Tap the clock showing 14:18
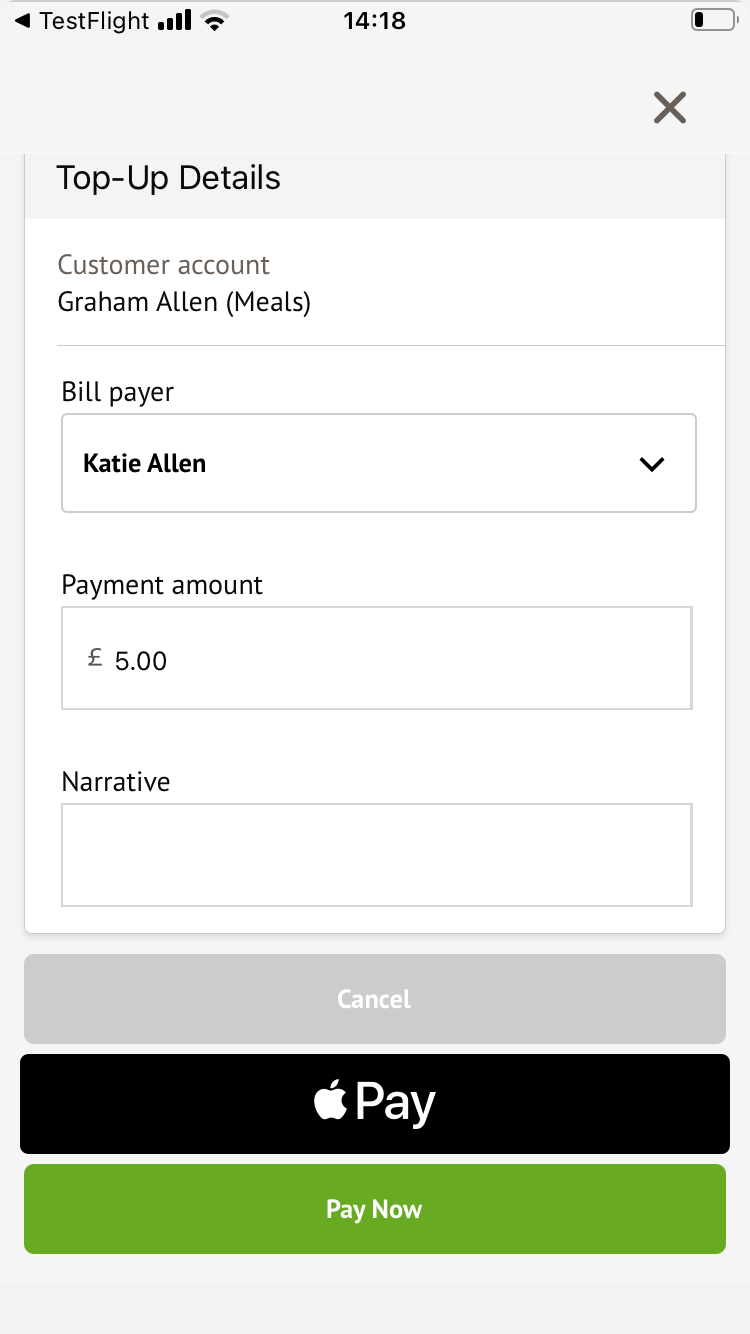The width and height of the screenshot is (750, 1334). [375, 19]
